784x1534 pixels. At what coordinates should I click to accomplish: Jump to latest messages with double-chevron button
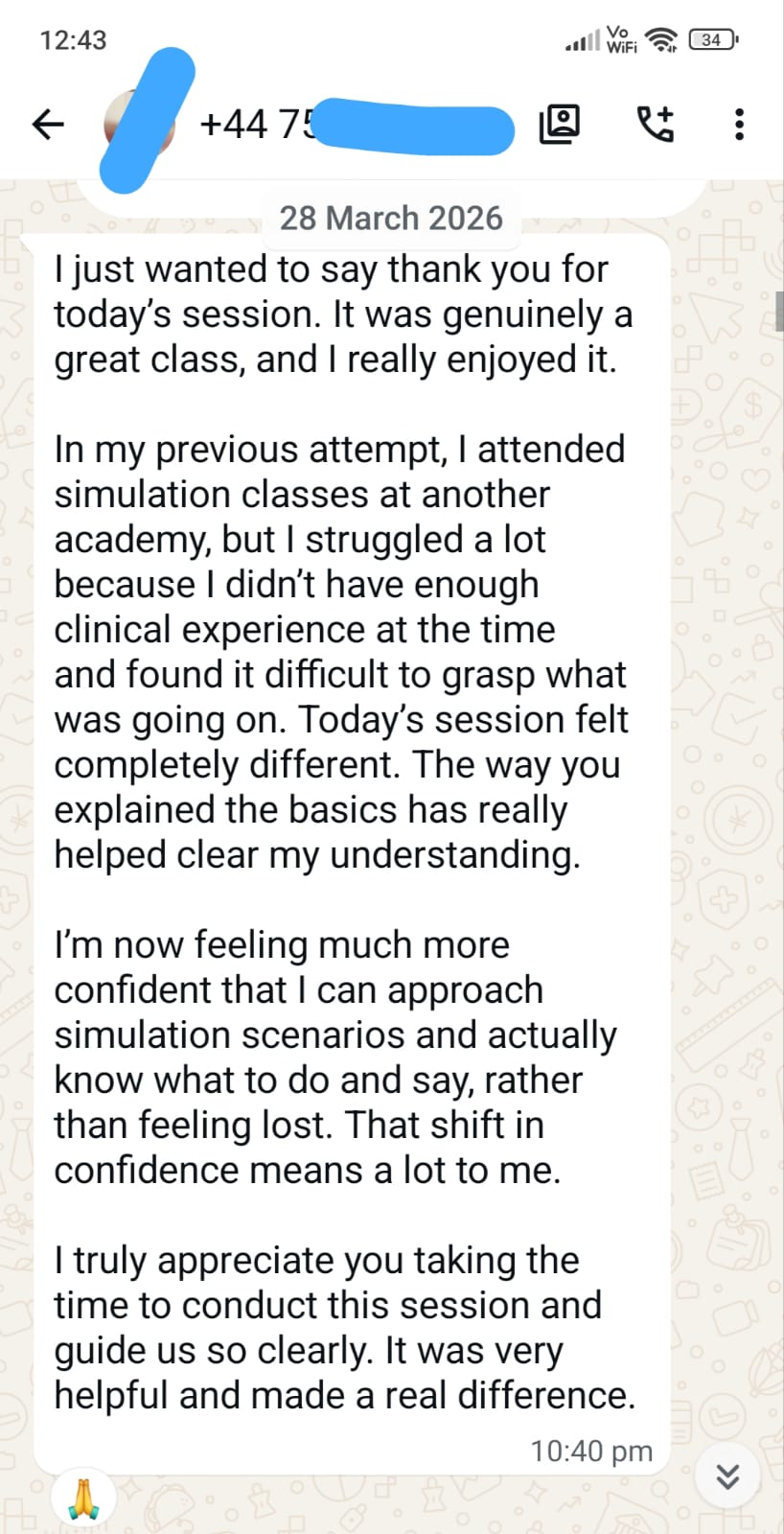727,1476
